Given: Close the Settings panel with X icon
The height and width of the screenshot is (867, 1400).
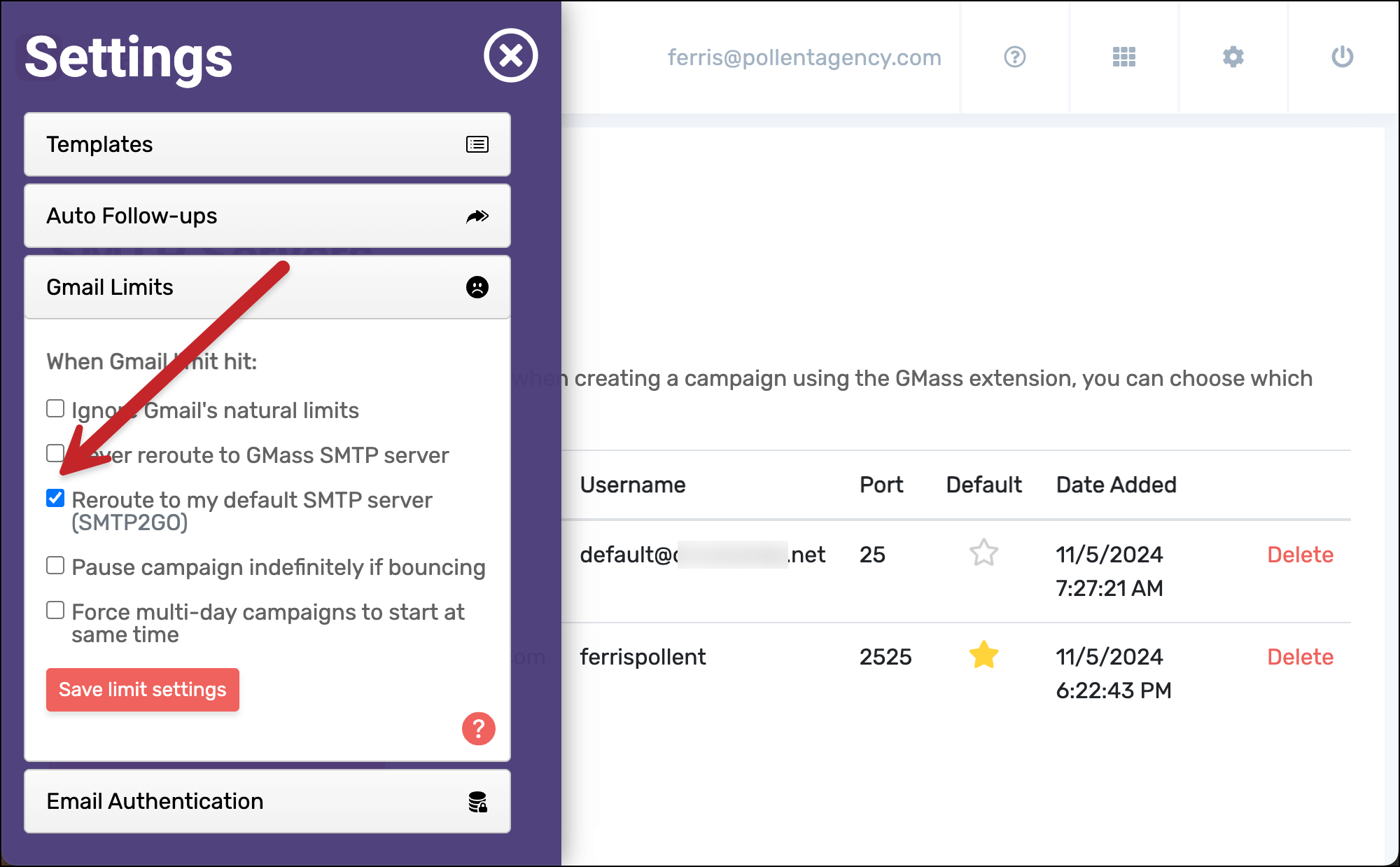Looking at the screenshot, I should (510, 55).
